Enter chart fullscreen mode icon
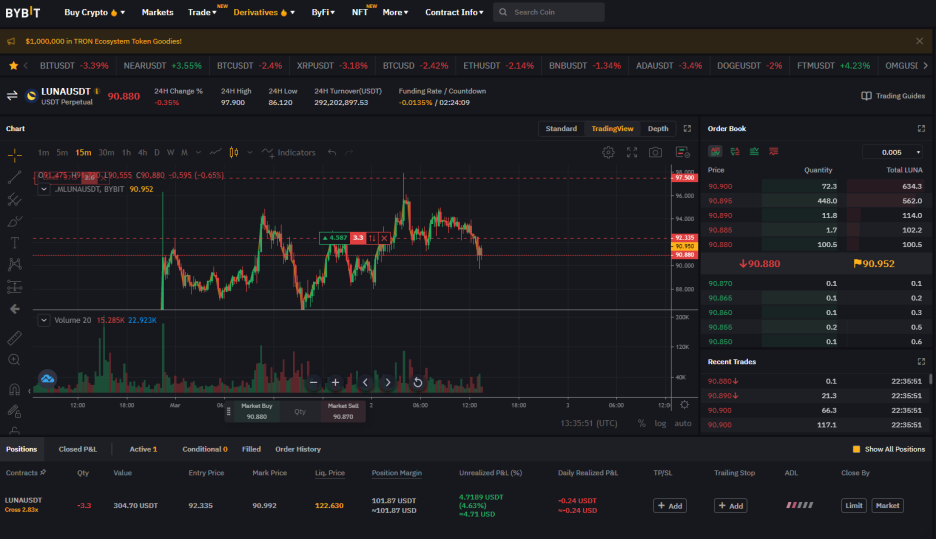 pyautogui.click(x=632, y=152)
